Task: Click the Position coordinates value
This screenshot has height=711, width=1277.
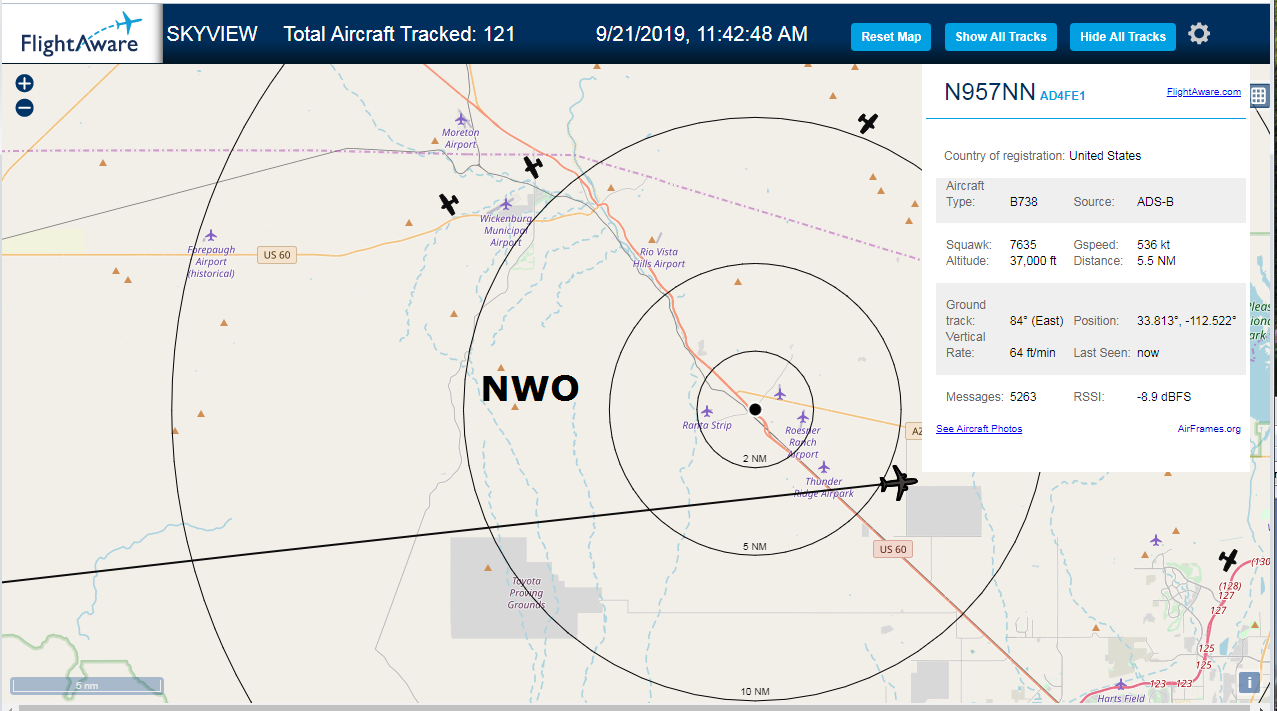Action: [x=1186, y=321]
